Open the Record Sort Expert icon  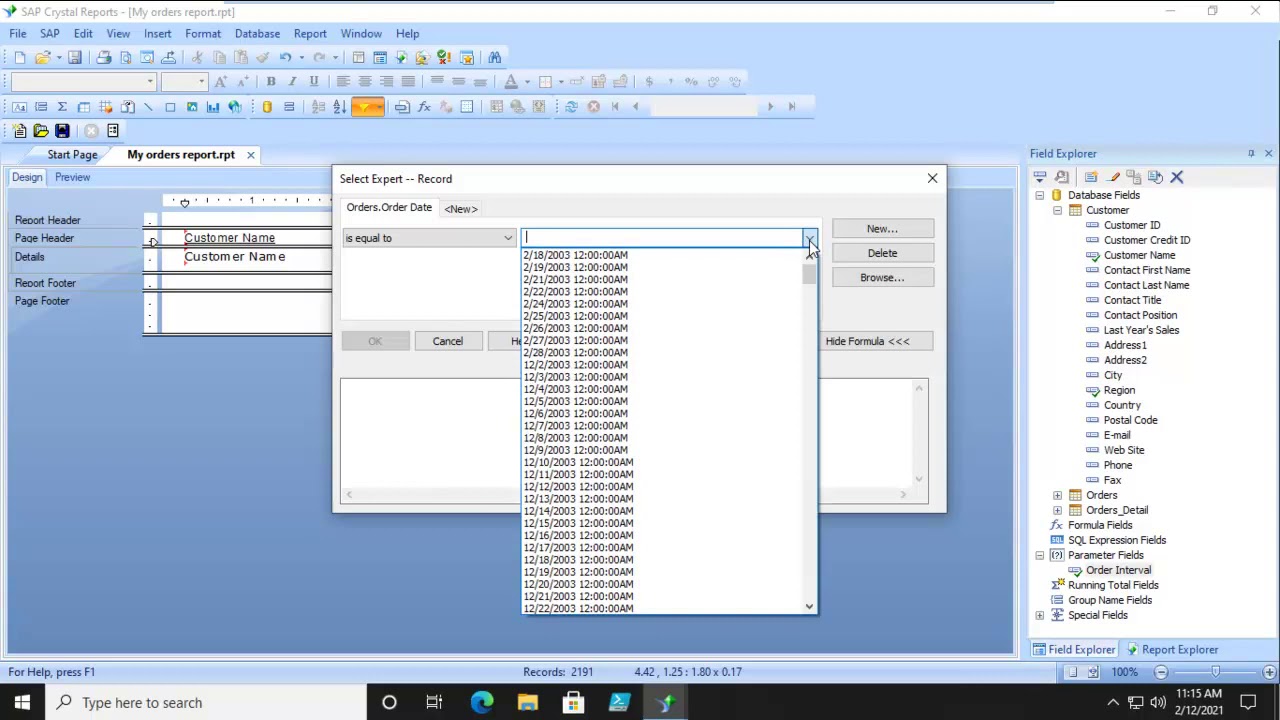pos(340,107)
